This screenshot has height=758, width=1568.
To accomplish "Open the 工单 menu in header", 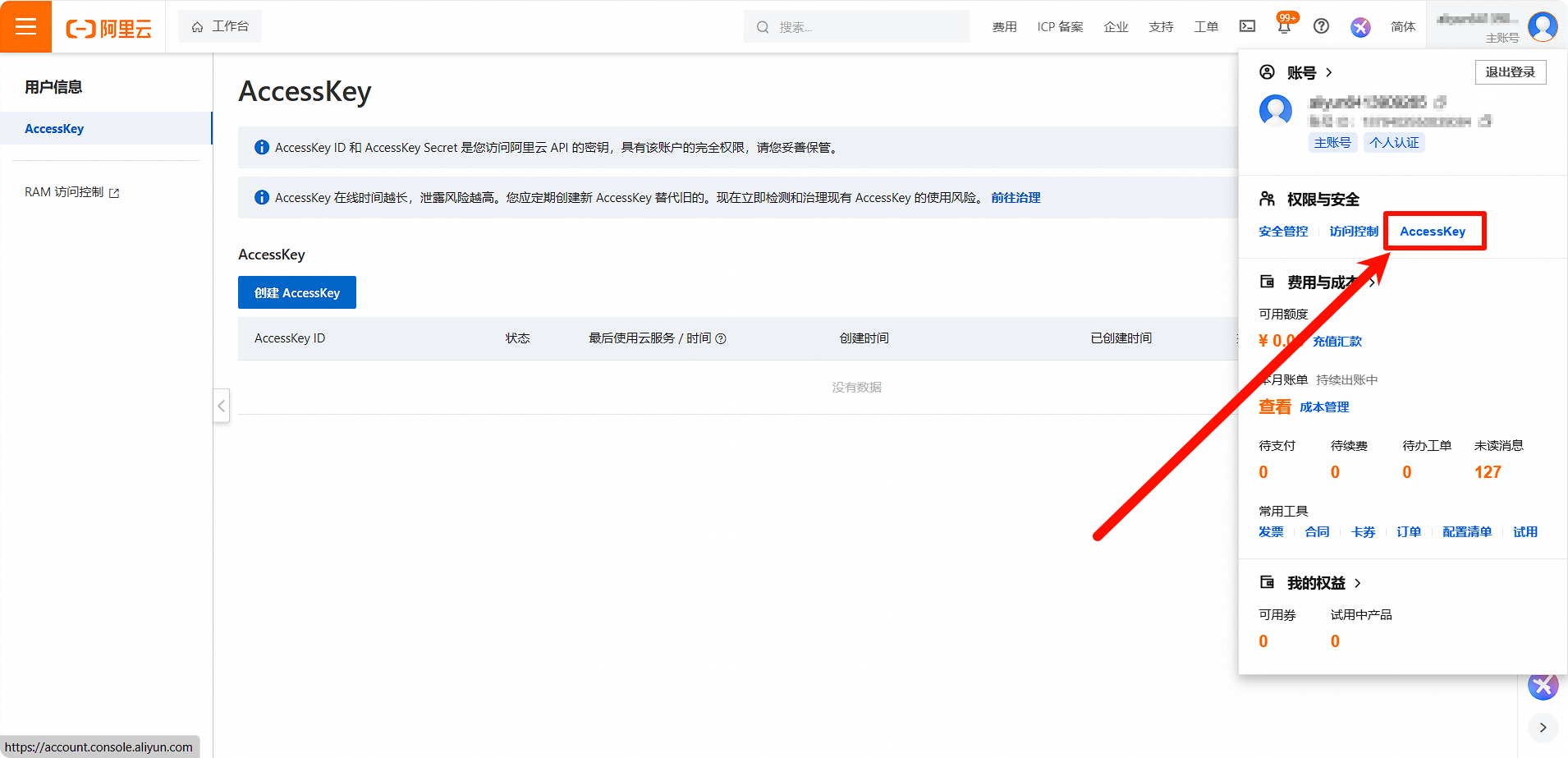I will tap(1206, 27).
